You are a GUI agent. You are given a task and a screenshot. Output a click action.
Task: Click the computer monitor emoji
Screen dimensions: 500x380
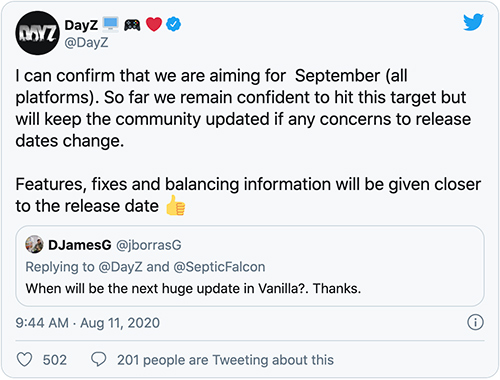[x=111, y=24]
